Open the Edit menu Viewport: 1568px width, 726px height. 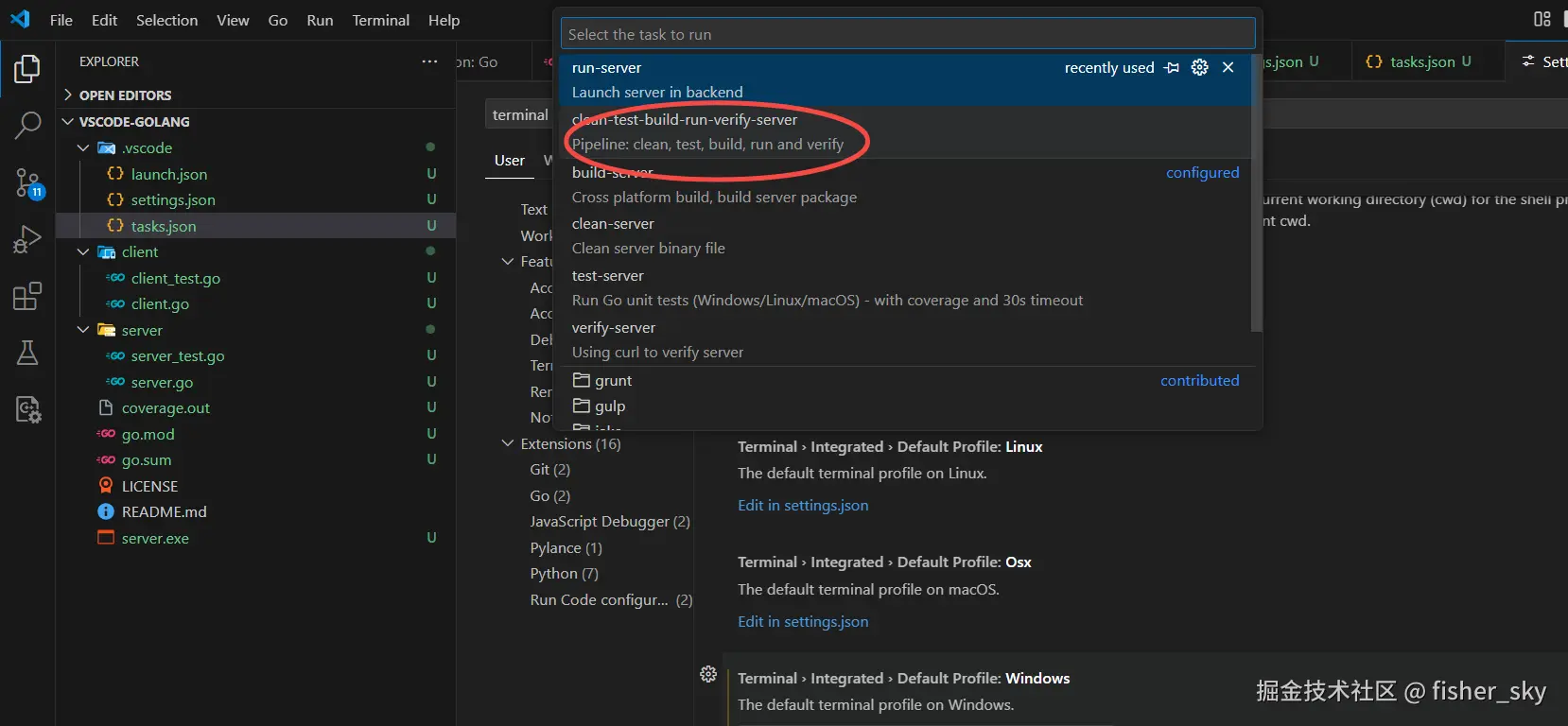tap(104, 20)
